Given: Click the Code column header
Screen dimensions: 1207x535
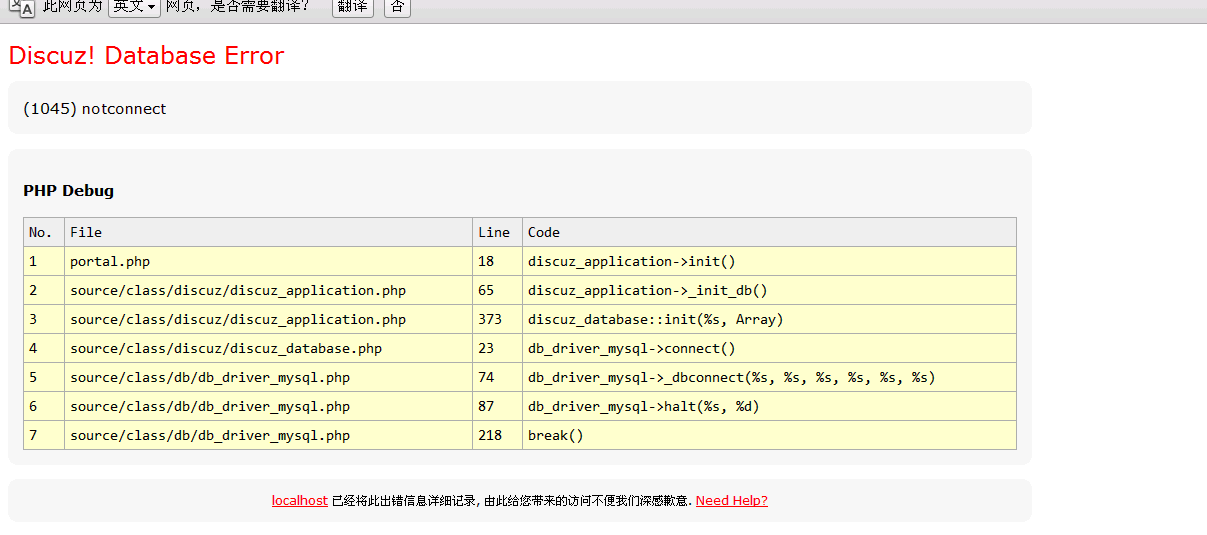Looking at the screenshot, I should click(x=770, y=232).
